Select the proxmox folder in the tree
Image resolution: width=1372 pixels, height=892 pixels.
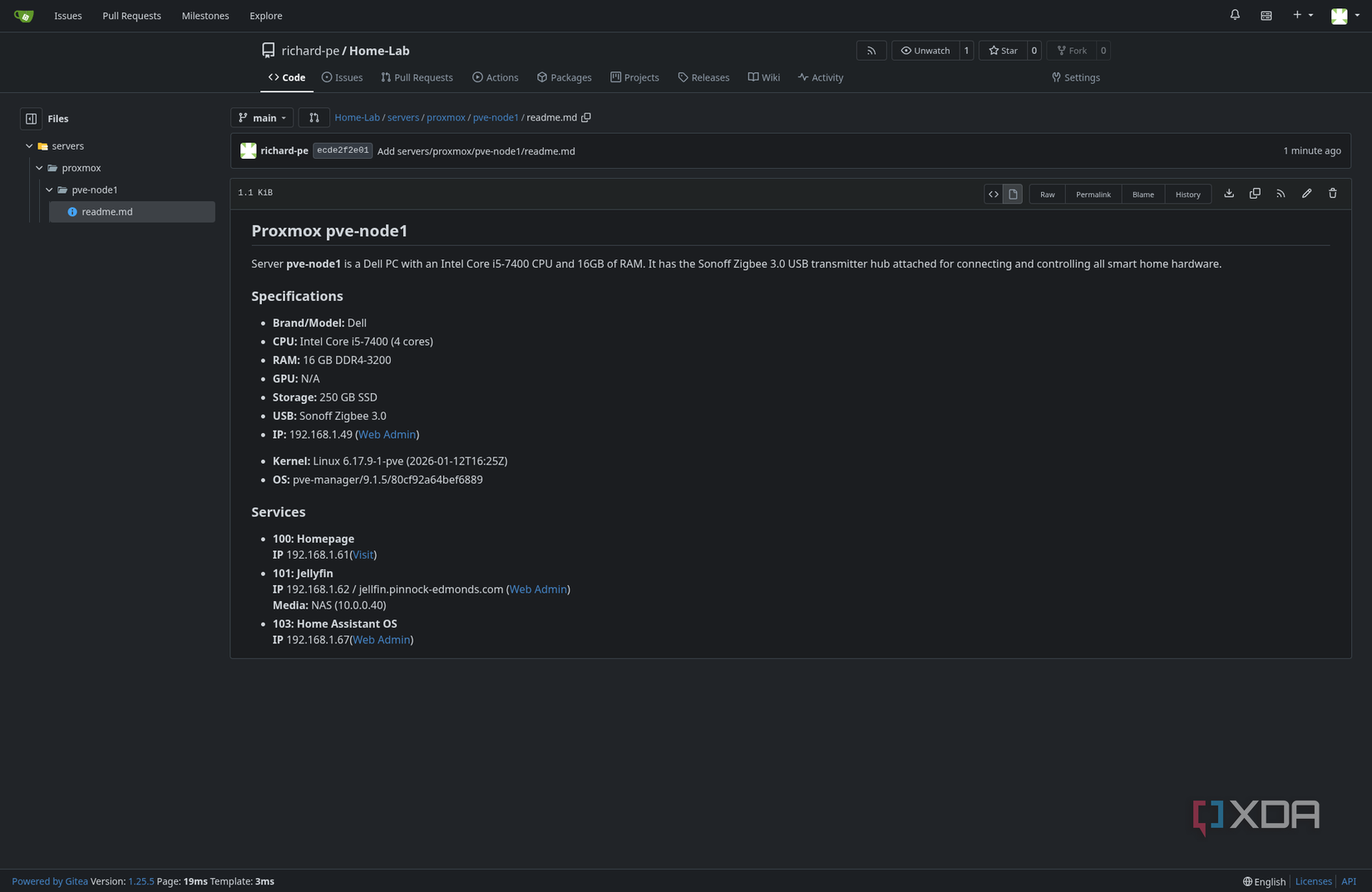coord(81,168)
